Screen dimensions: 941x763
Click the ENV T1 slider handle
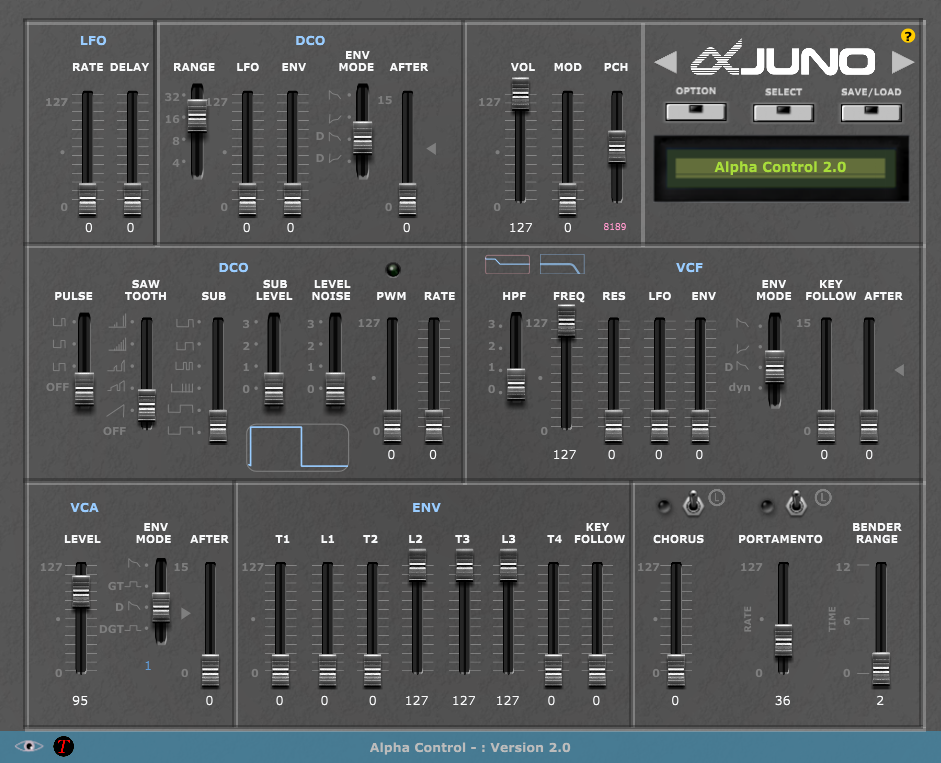point(280,671)
